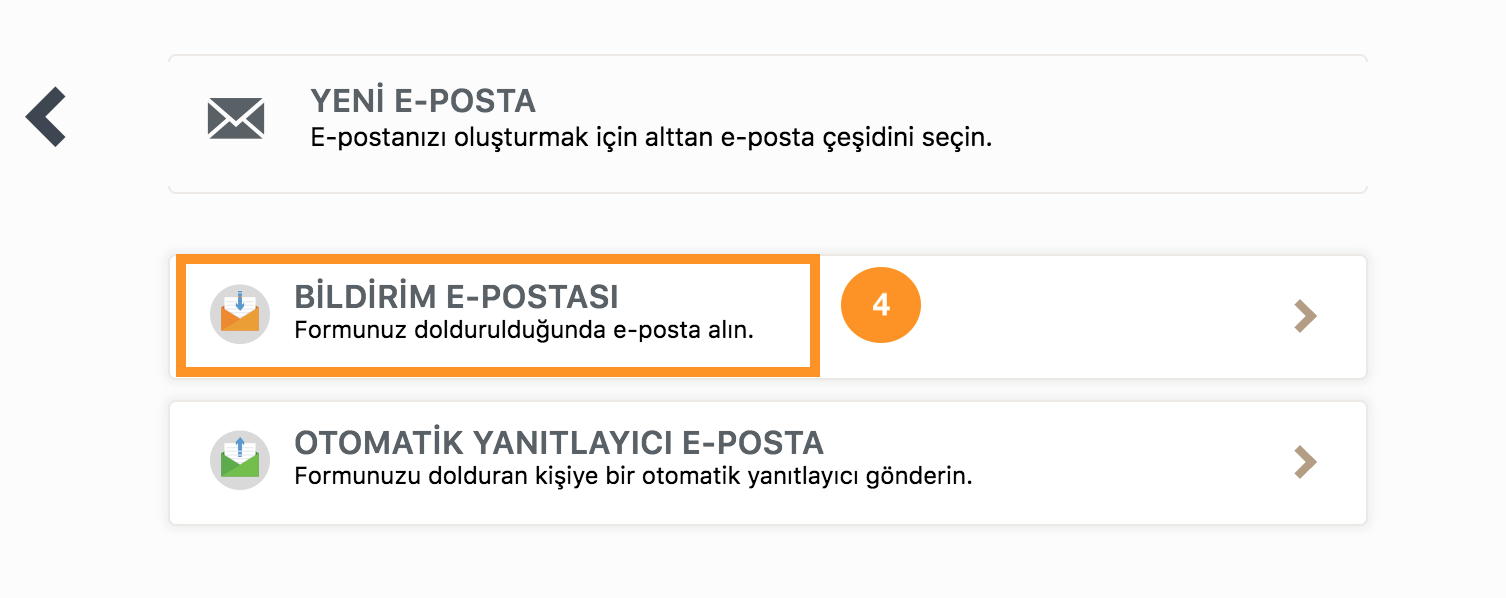The image size is (1506, 598).
Task: Select the green autoresponder envelope icon
Action: point(240,460)
